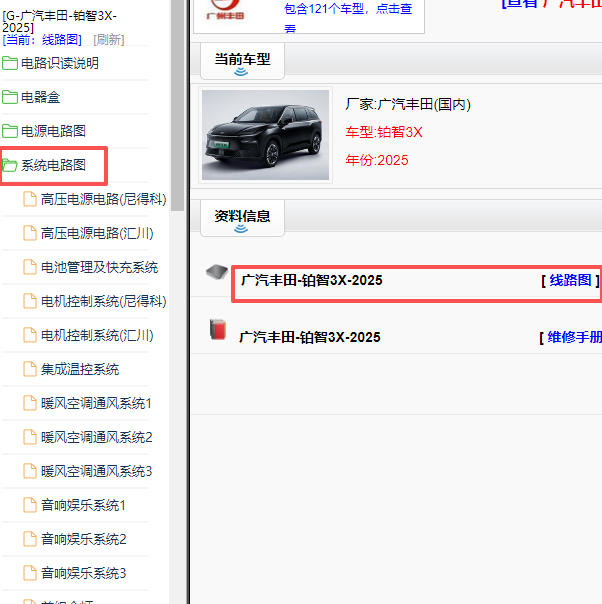
Task: Click the 广汽丰田 brand logo
Action: pos(225,10)
